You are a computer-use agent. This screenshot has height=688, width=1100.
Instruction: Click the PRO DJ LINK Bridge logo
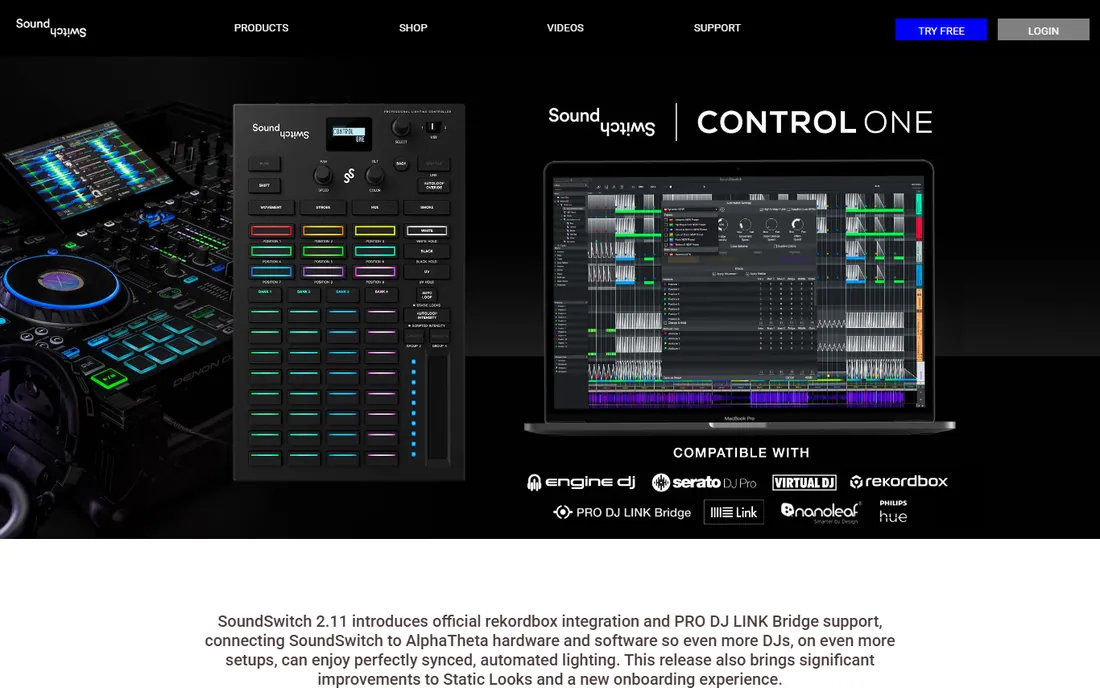[x=622, y=512]
